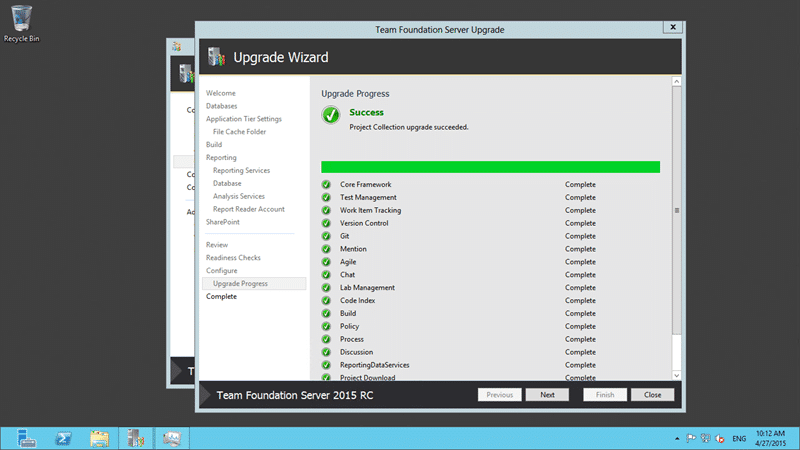Click the title bar icon of the background window
Screen dimensions: 800x450
(177, 47)
